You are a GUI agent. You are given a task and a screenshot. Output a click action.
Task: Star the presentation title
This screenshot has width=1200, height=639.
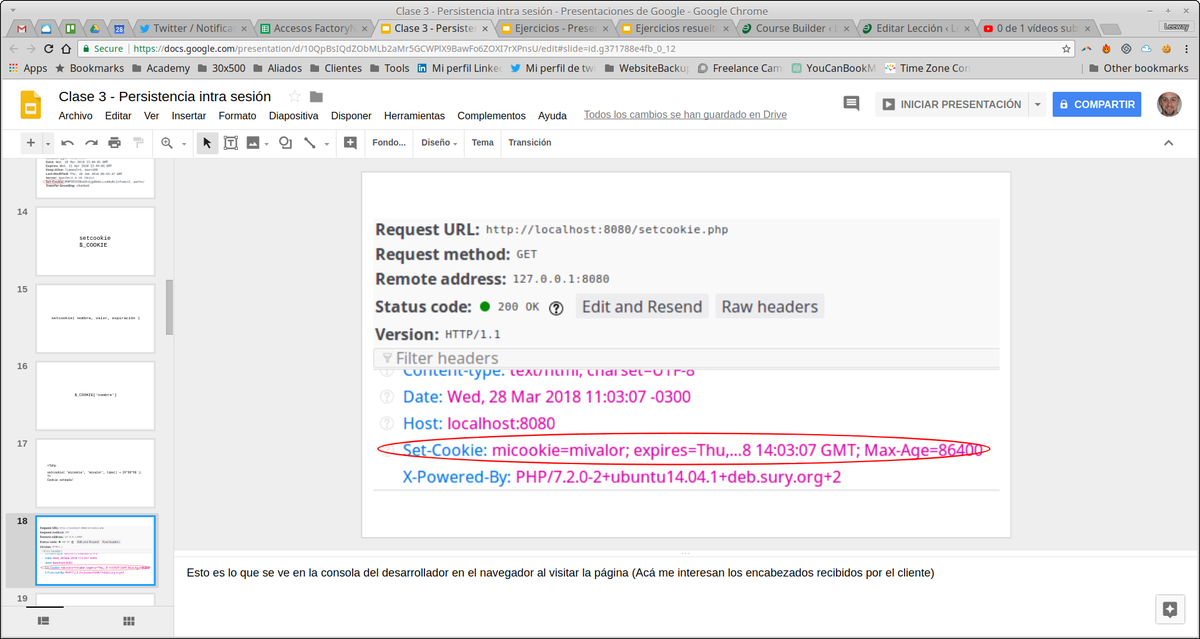[x=294, y=97]
